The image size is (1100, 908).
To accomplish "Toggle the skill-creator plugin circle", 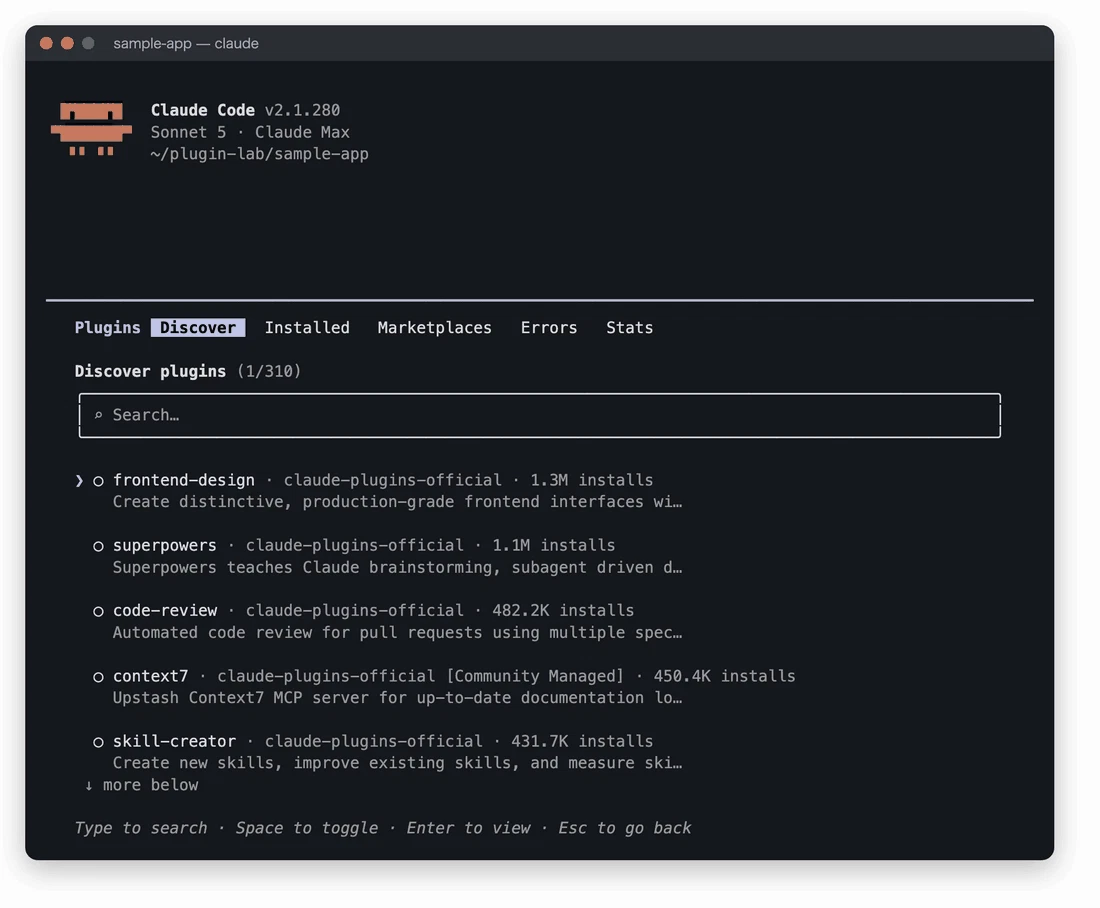I will pyautogui.click(x=99, y=742).
